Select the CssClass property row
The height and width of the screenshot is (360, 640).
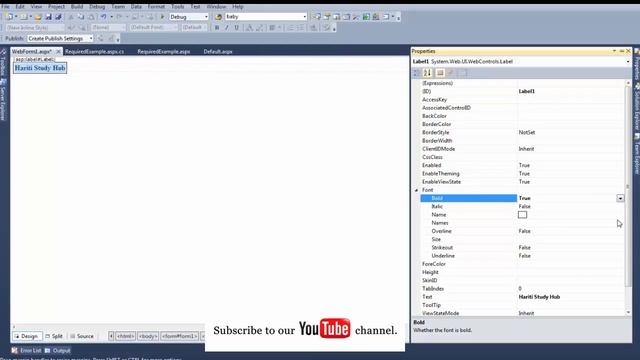coord(522,157)
